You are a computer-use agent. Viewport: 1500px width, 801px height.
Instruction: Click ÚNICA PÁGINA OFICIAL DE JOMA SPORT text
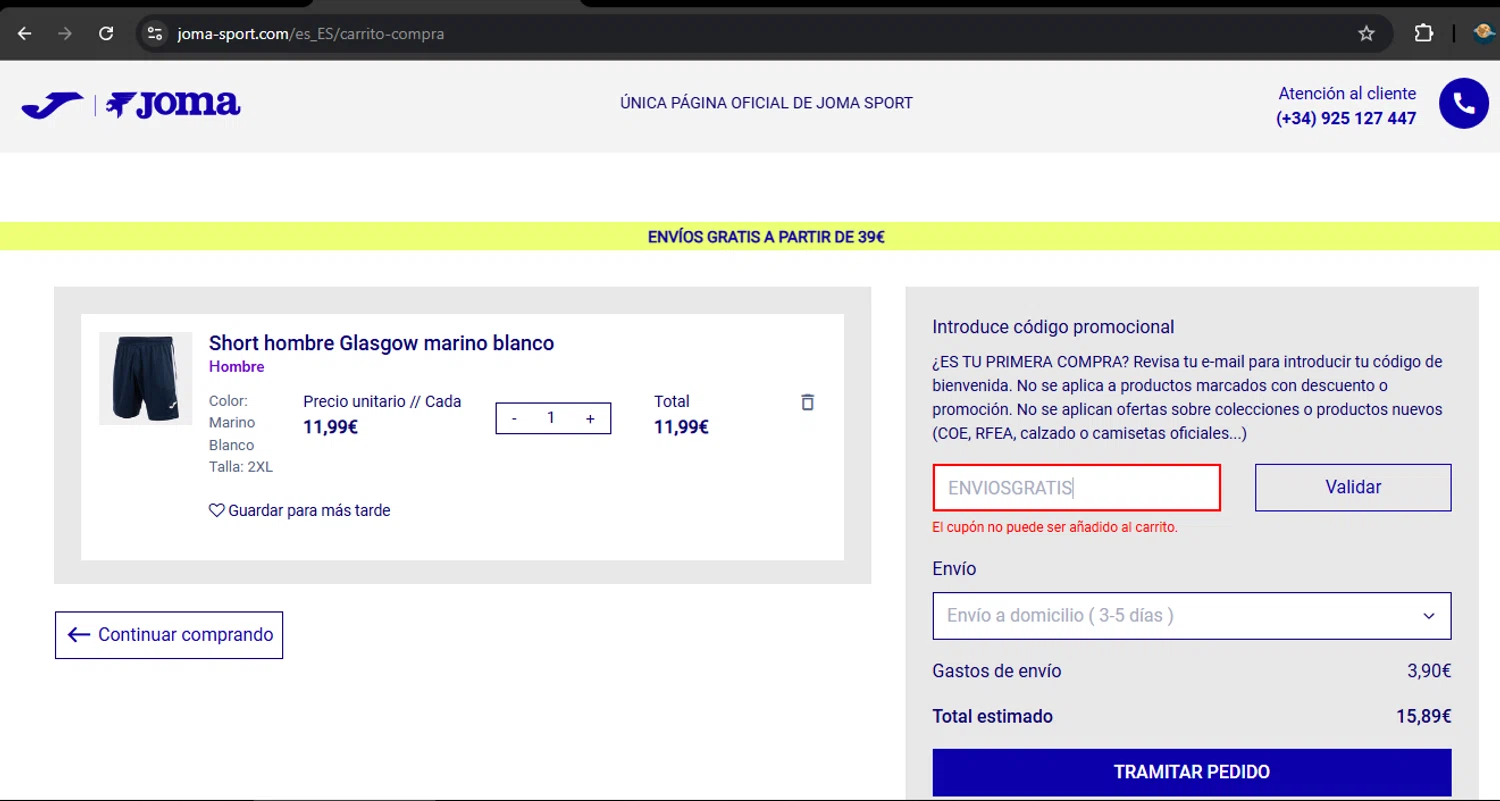(766, 102)
